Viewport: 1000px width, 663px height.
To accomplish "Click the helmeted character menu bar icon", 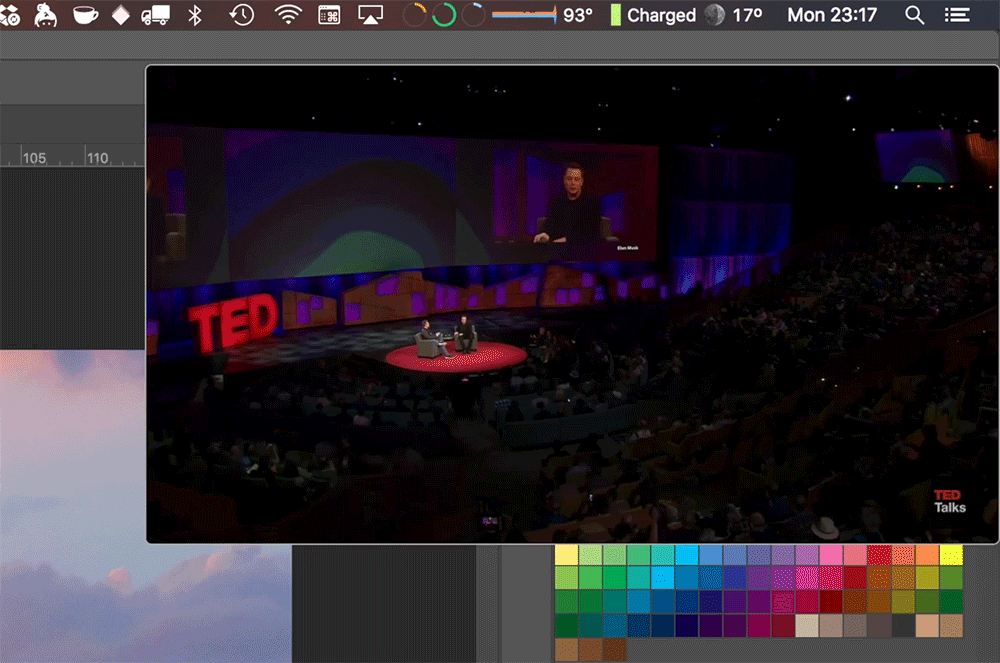I will 45,15.
